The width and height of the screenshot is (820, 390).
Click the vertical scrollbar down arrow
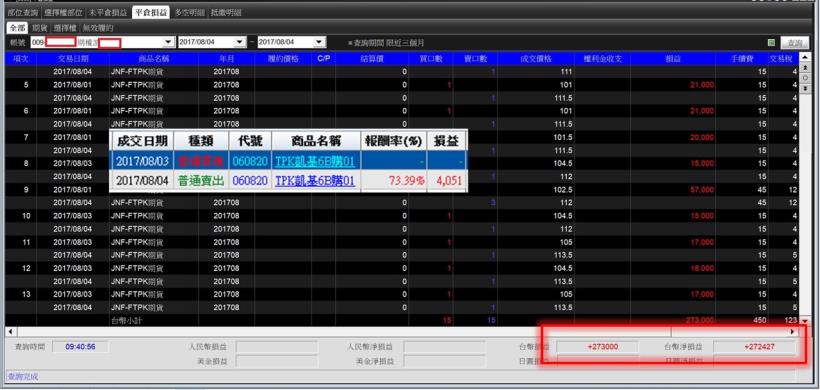click(x=804, y=321)
